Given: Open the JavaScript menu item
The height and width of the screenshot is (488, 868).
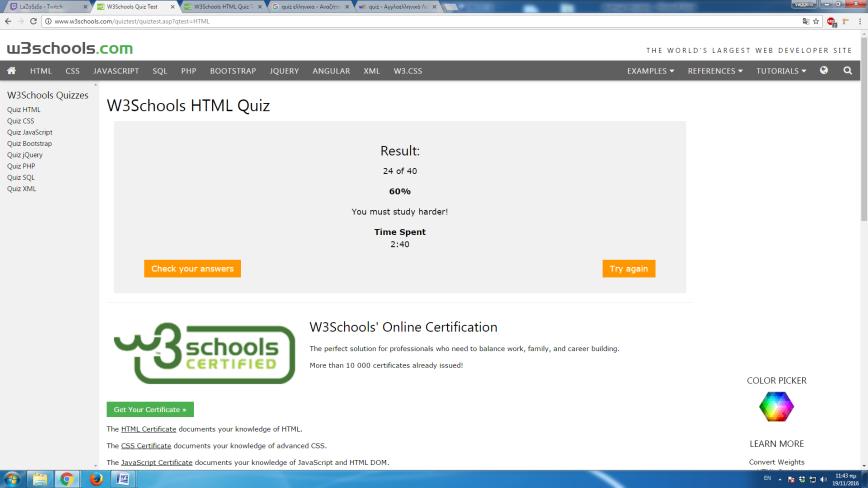Looking at the screenshot, I should click(x=116, y=71).
